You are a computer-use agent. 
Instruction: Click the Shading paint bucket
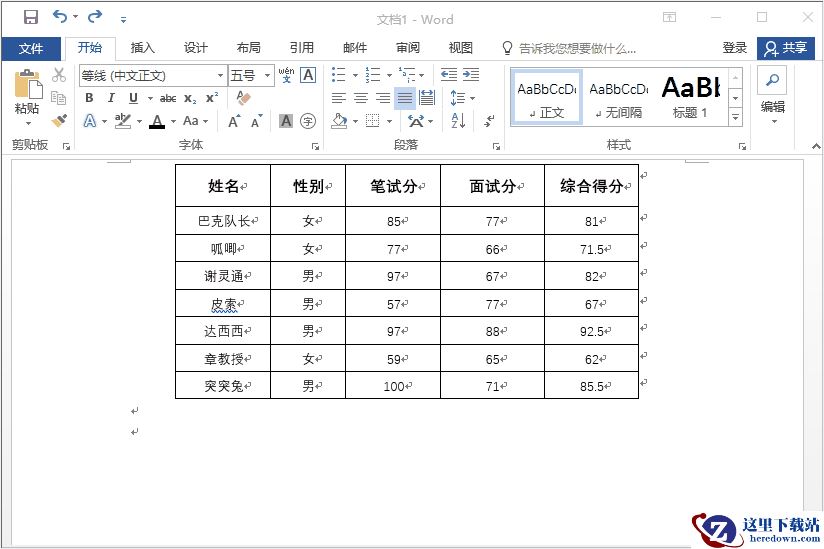tap(339, 121)
